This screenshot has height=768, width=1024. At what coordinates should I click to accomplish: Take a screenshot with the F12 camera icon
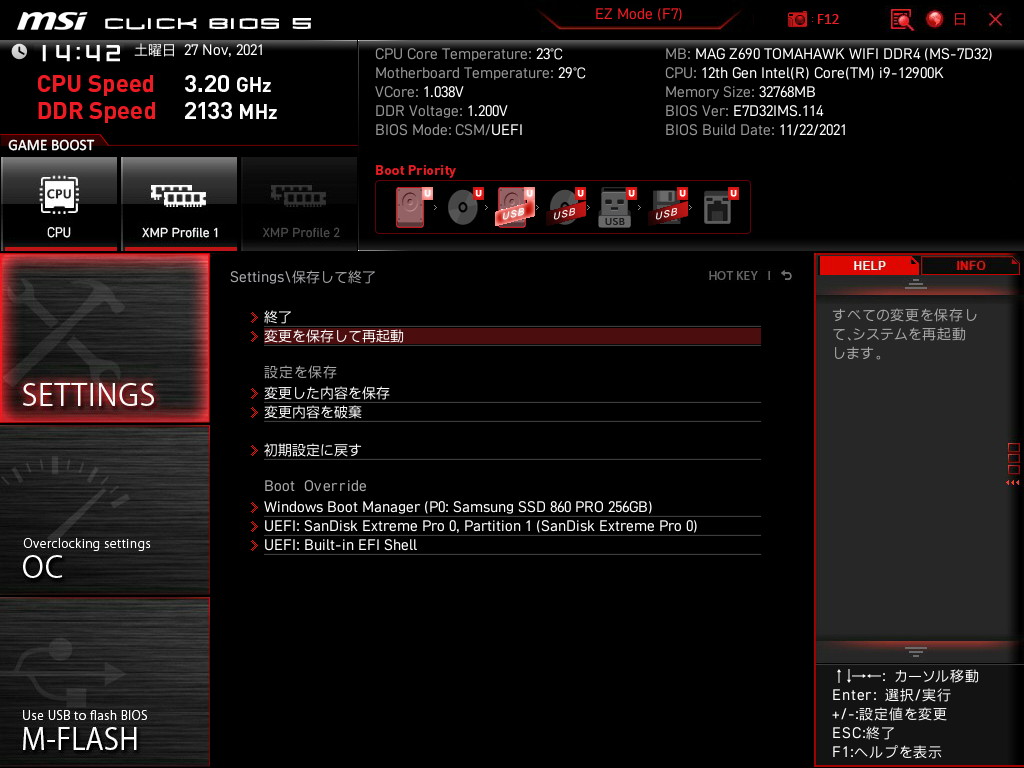798,19
